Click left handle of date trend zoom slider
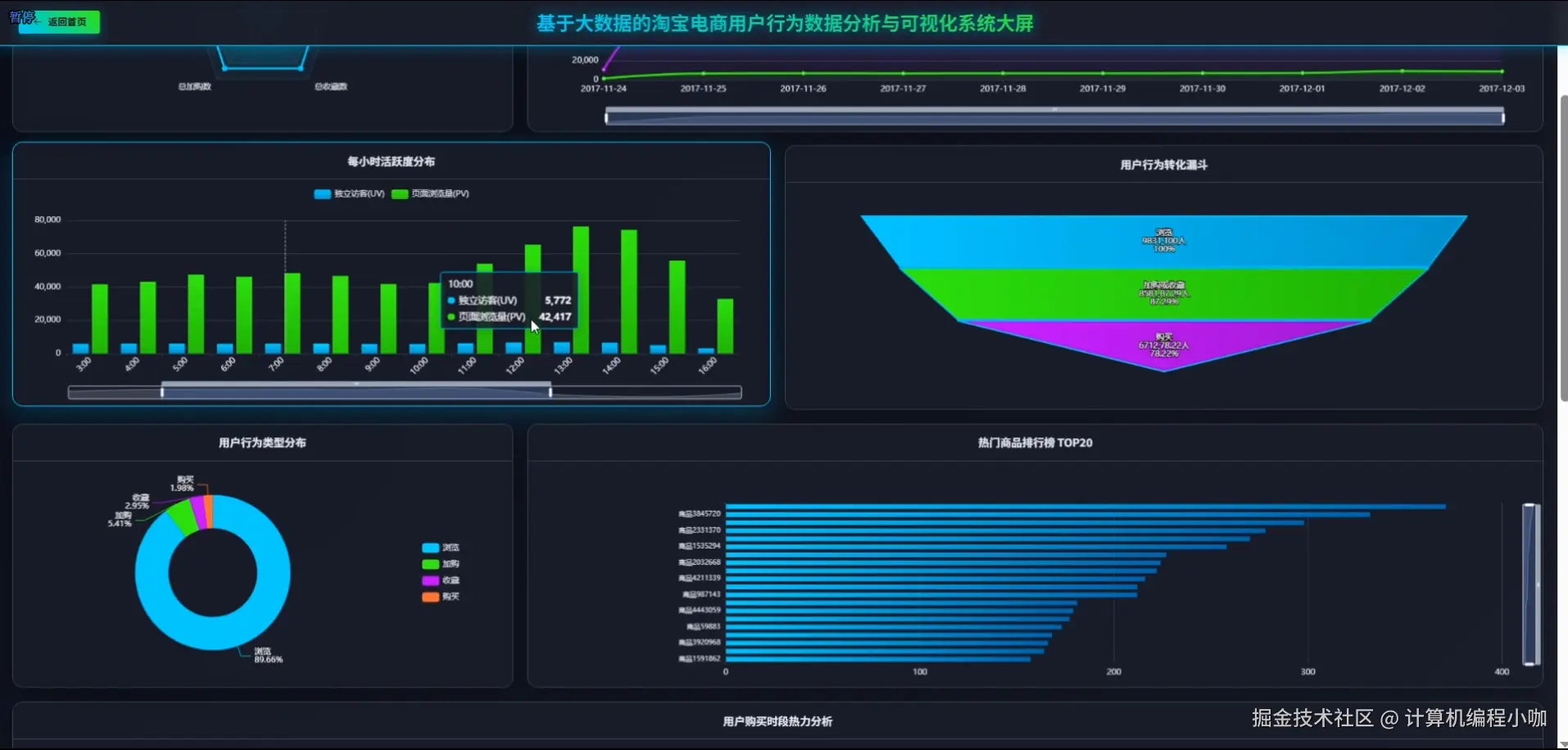The height and width of the screenshot is (750, 1568). click(x=606, y=118)
